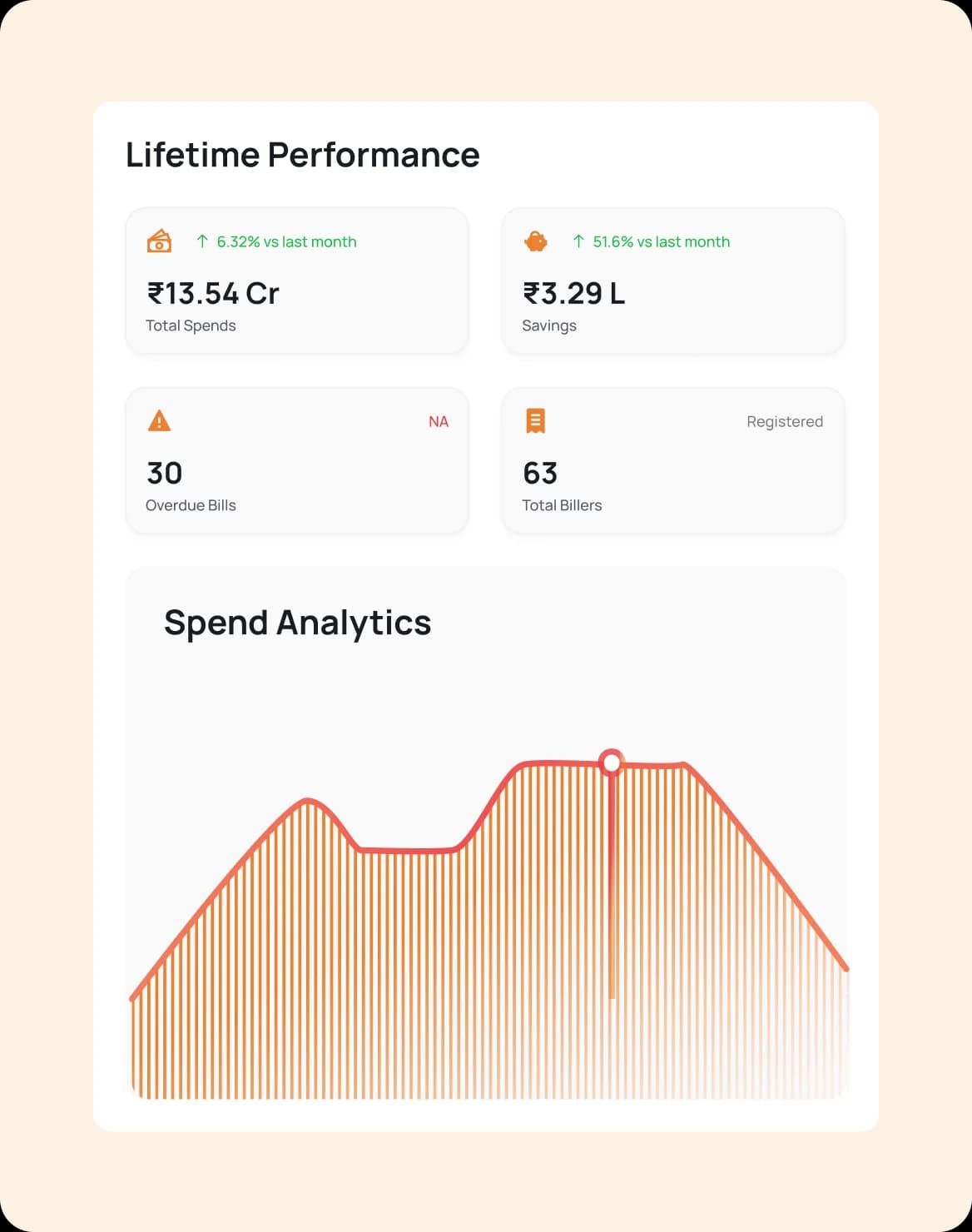Click the highest point of the spend chart
This screenshot has height=1232, width=972.
point(612,762)
